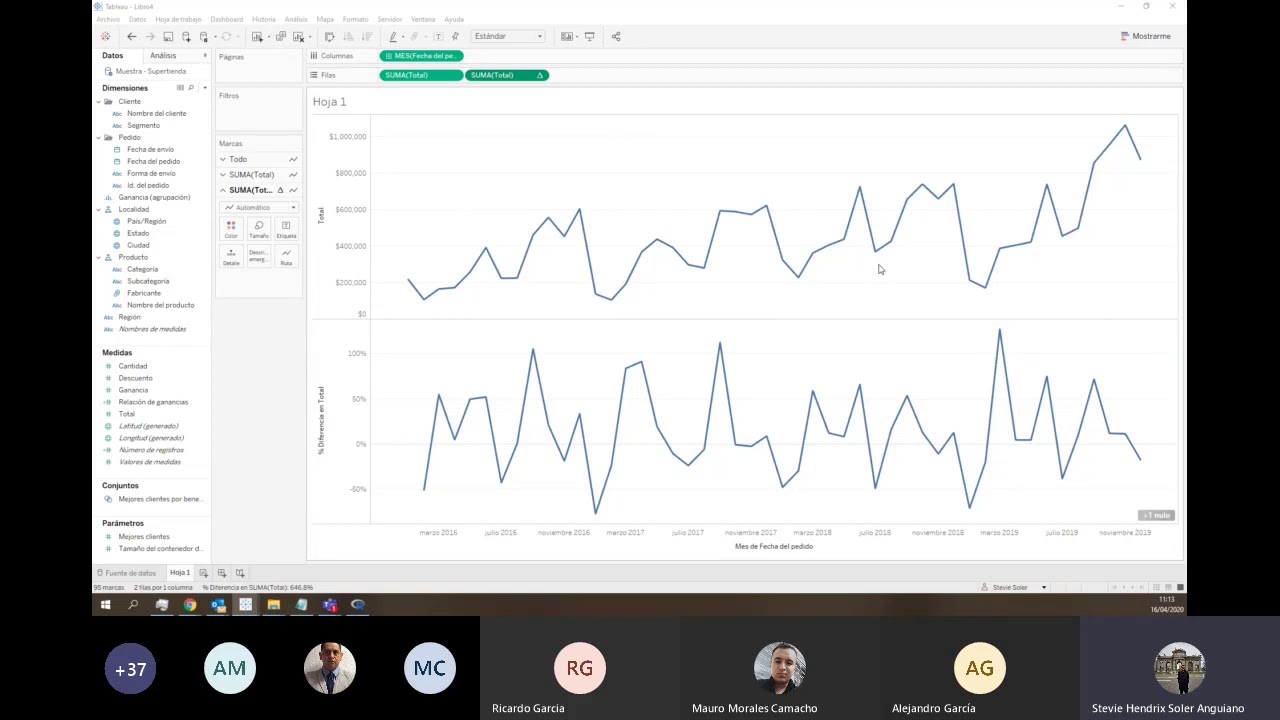Viewport: 1280px width, 720px height.
Task: Open the Stevie Soler user dropdown
Action: tap(1014, 587)
